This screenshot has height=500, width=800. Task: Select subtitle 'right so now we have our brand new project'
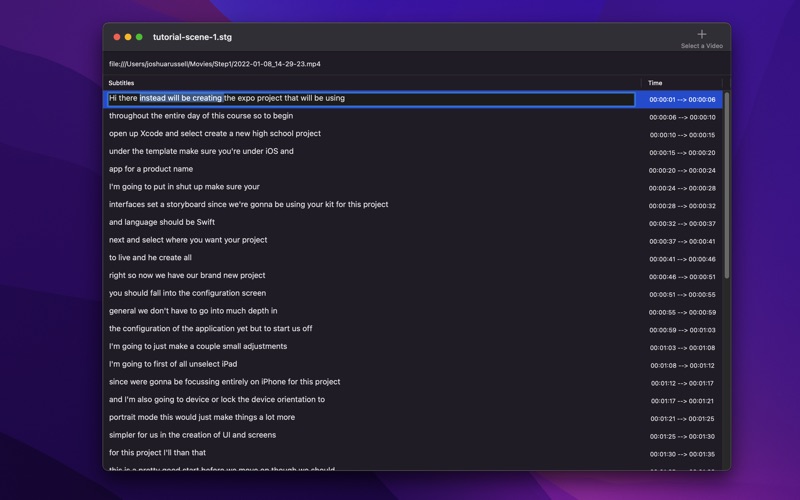click(187, 276)
